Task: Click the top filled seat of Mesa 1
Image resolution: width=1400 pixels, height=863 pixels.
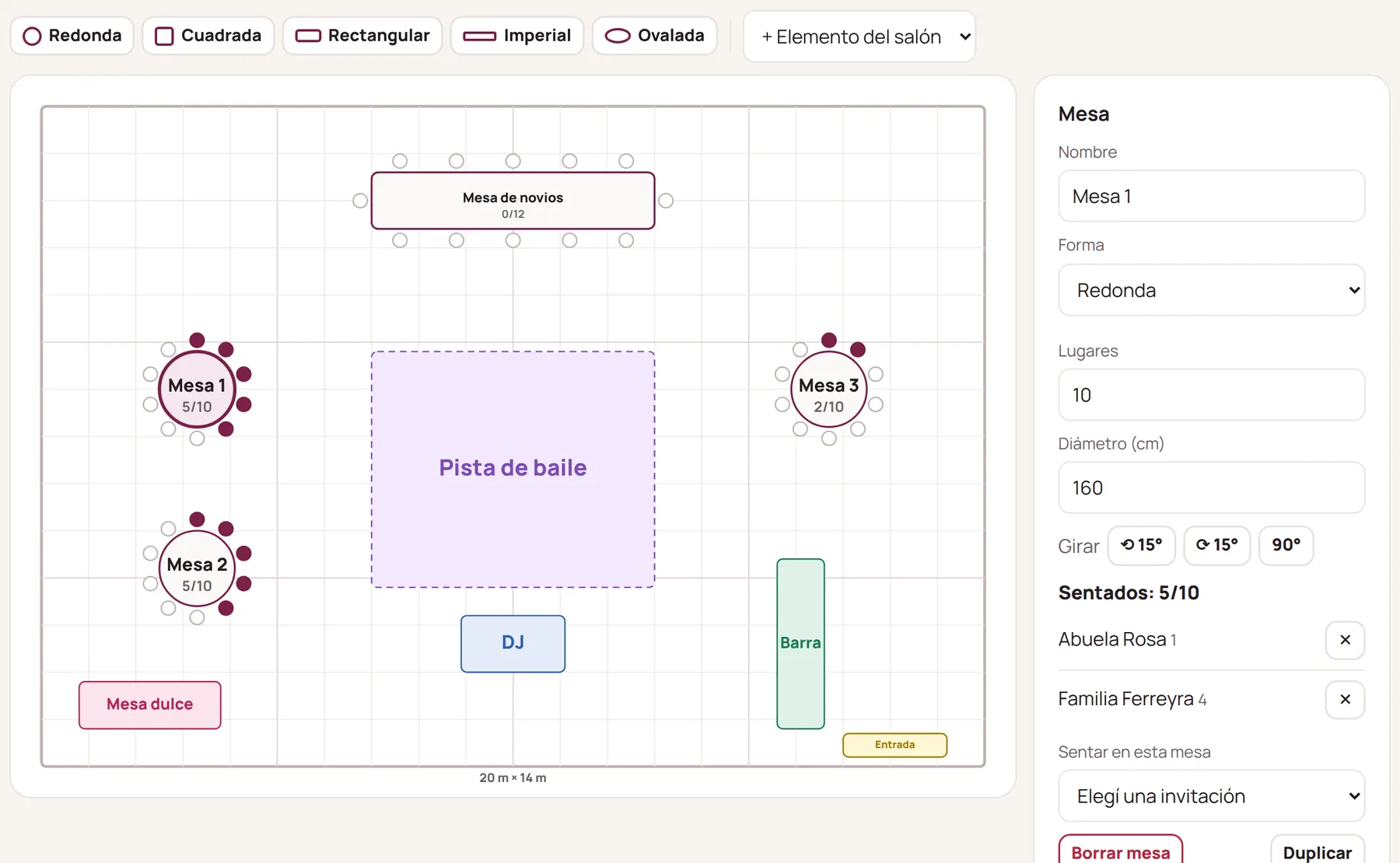Action: point(198,340)
